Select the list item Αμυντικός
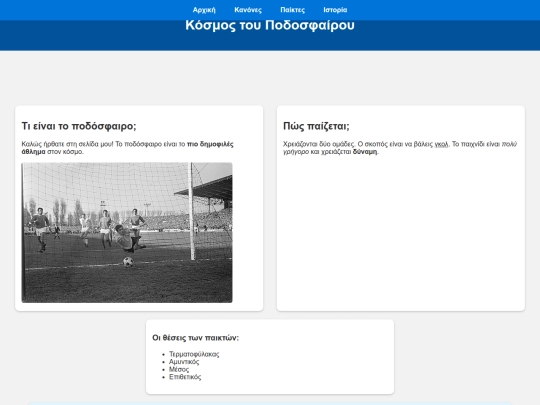540x405 pixels. (184, 362)
